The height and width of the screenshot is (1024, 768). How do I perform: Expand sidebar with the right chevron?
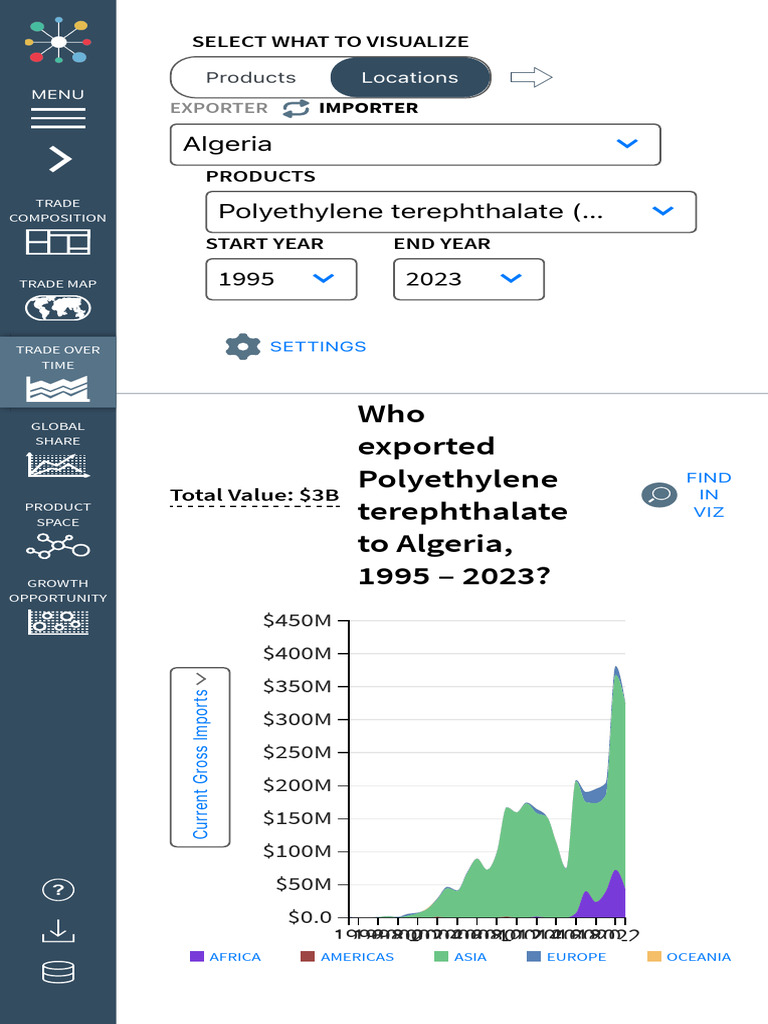(59, 159)
